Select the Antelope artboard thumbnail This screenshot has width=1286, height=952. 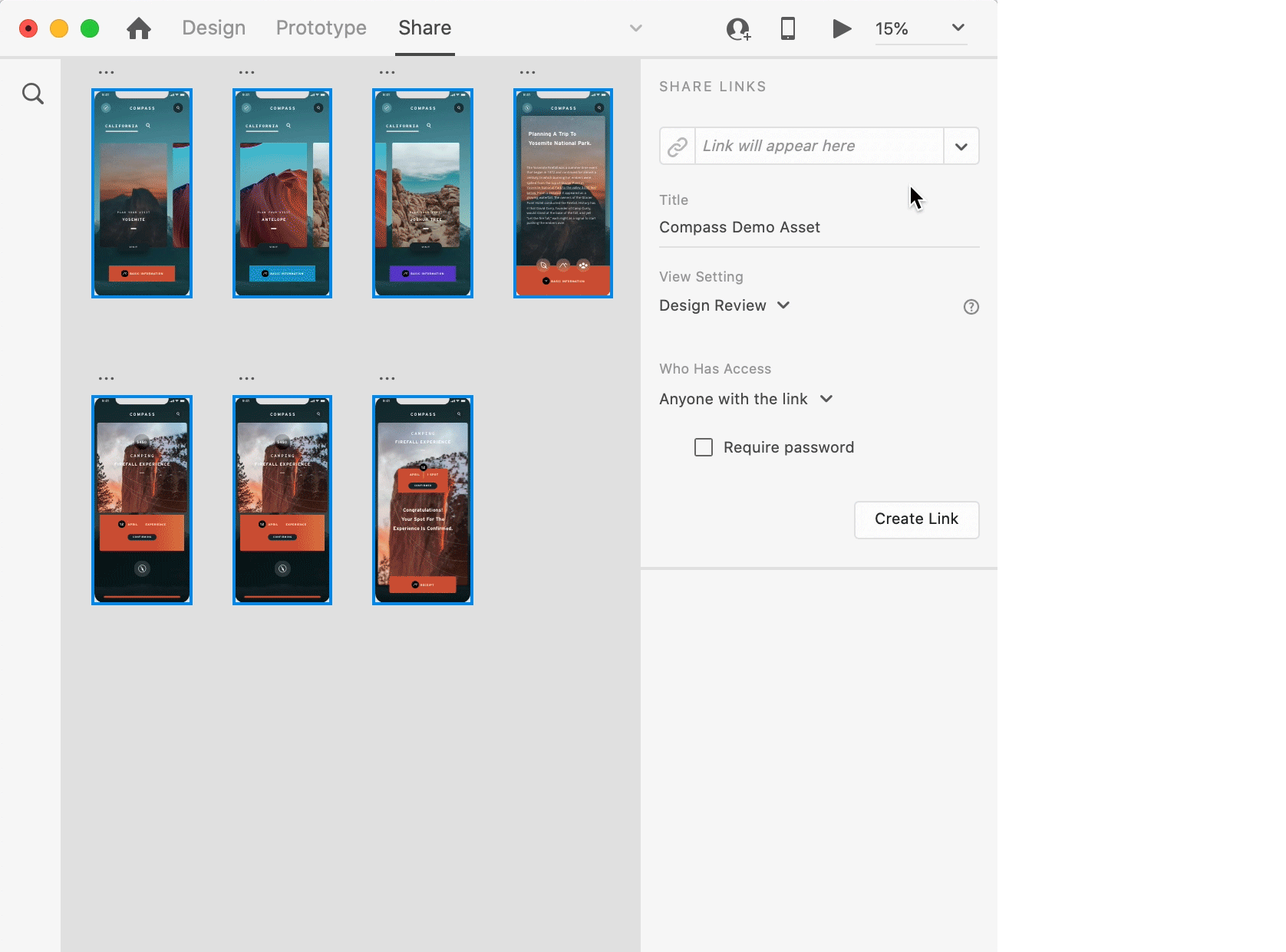point(282,193)
